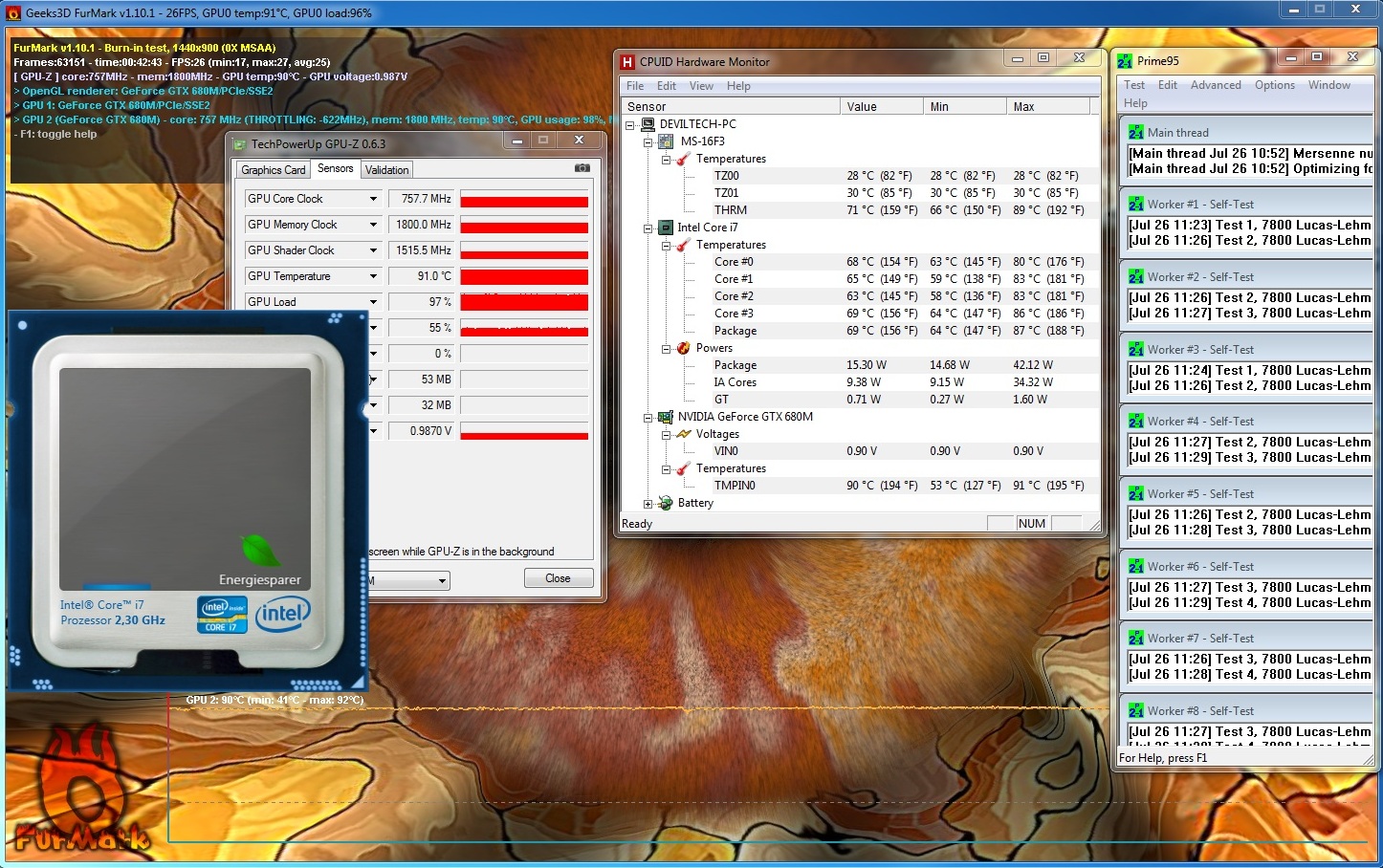Click the Main thread window icon in Prime95
The height and width of the screenshot is (868, 1383).
pyautogui.click(x=1136, y=132)
